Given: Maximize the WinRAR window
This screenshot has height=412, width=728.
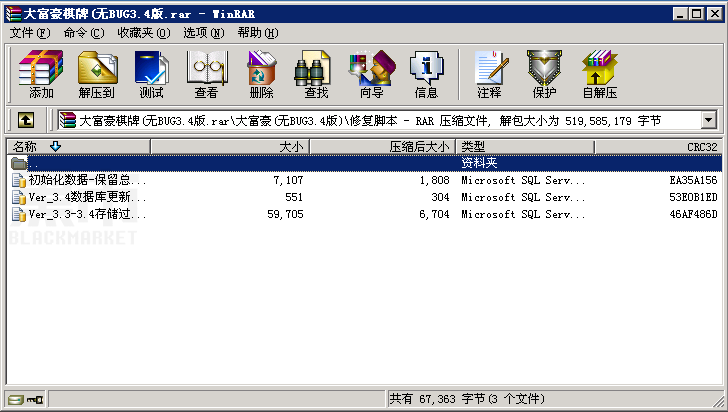Looking at the screenshot, I should 696,14.
